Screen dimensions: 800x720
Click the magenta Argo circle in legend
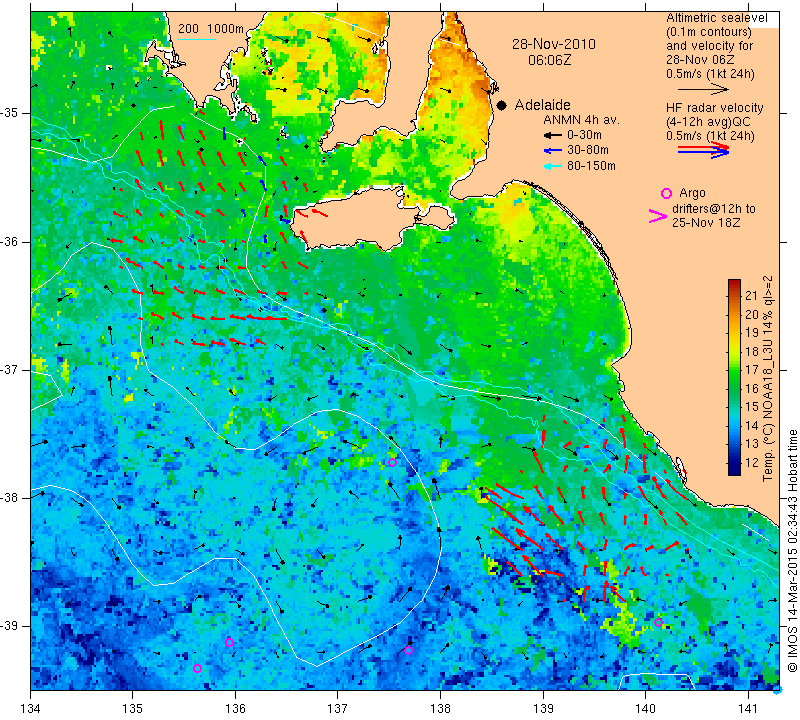point(666,193)
